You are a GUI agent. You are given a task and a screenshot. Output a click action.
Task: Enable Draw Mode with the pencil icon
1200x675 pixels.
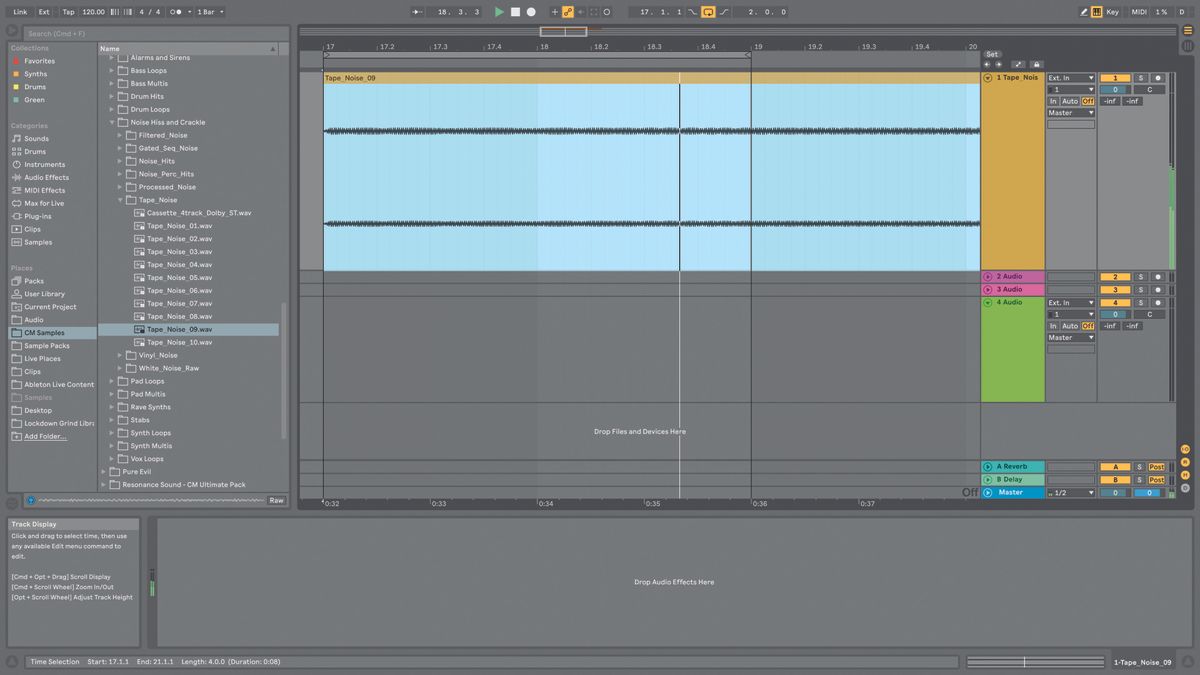pyautogui.click(x=1083, y=11)
